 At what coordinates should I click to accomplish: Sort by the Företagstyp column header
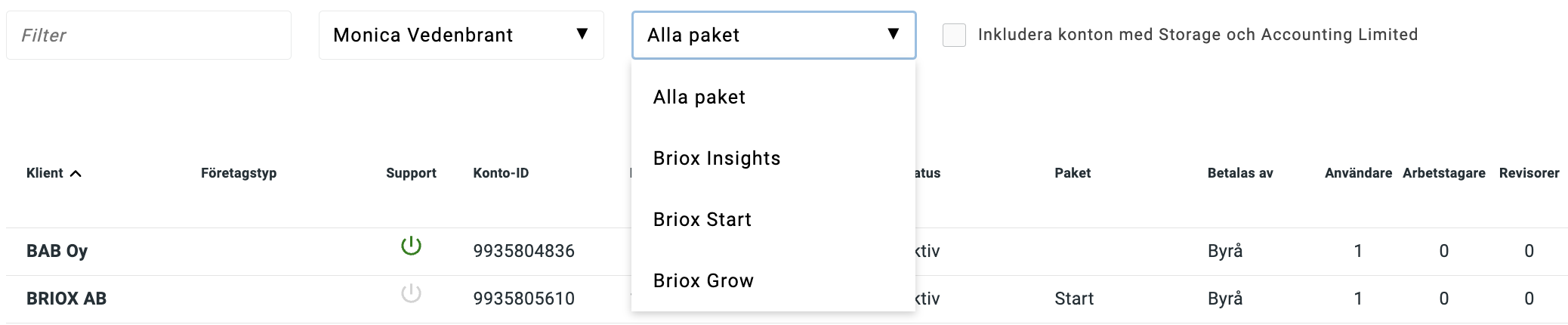click(x=239, y=173)
